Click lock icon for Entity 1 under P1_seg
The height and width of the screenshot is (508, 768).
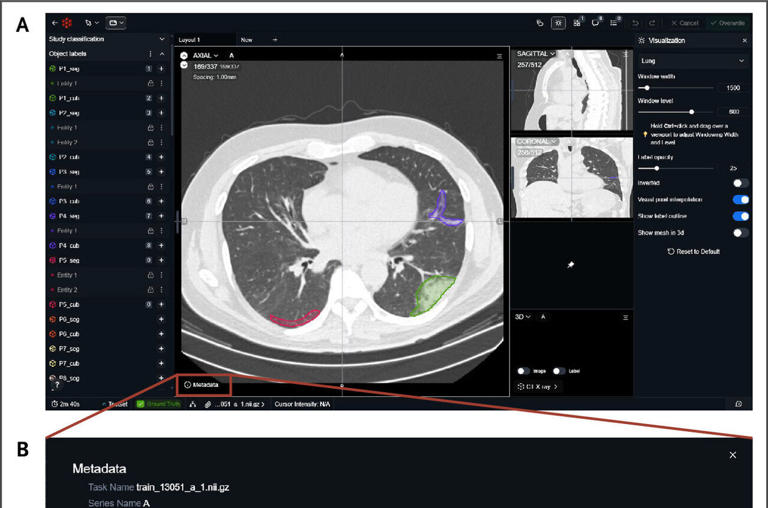tap(151, 83)
